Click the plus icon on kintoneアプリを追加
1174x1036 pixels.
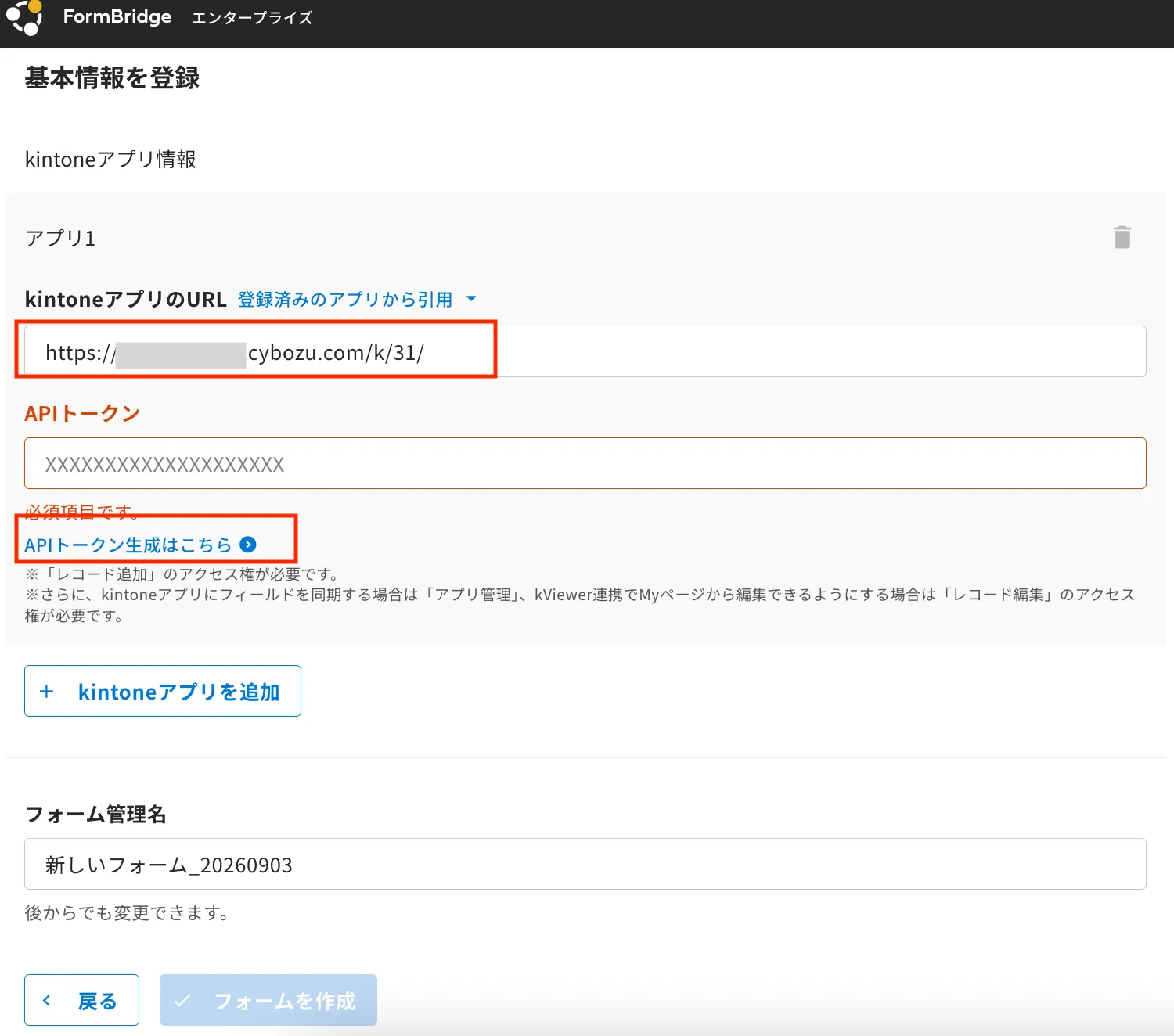47,692
